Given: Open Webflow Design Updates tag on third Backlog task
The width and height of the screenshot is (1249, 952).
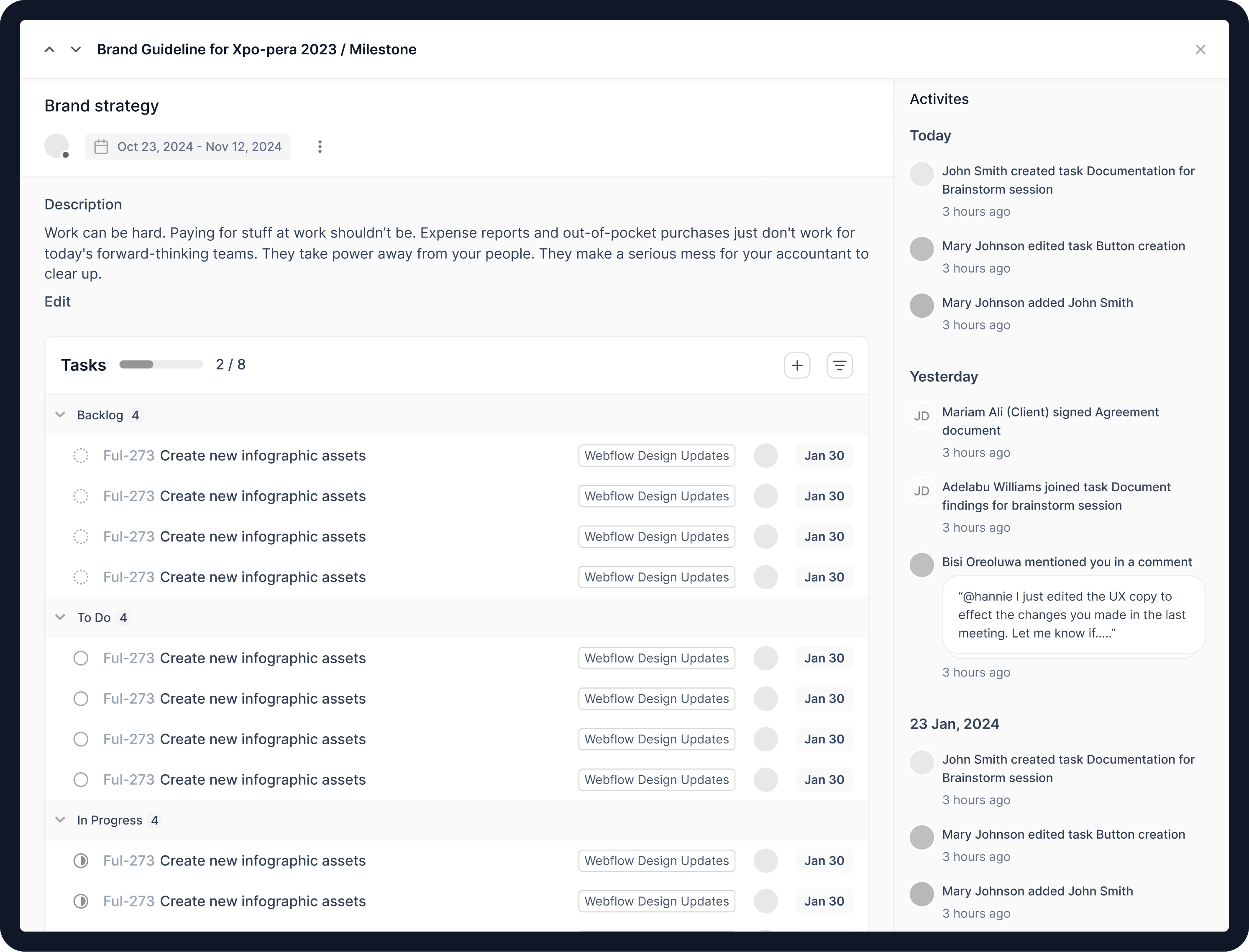Looking at the screenshot, I should click(x=657, y=537).
